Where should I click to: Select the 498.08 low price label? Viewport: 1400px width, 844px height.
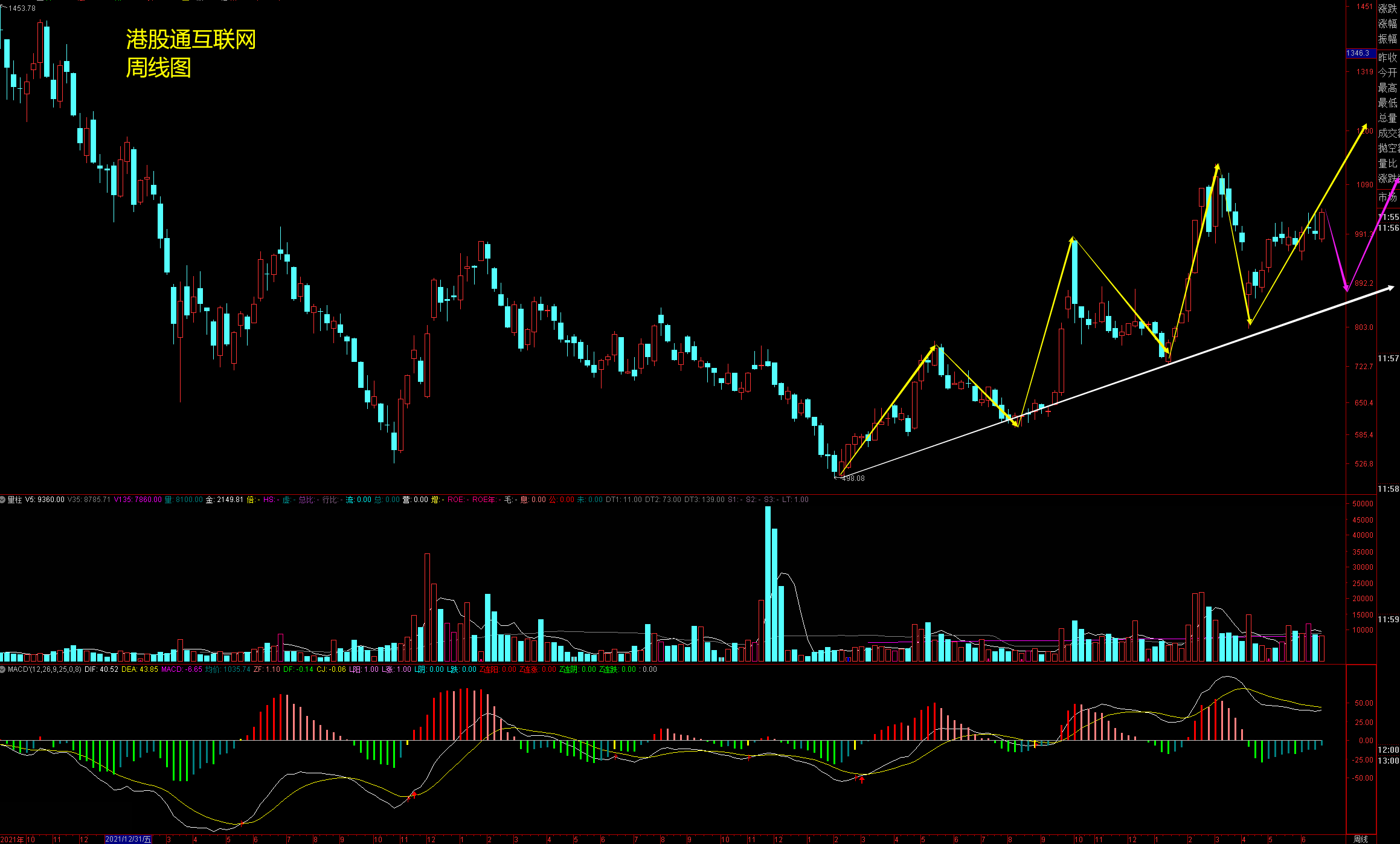pos(853,478)
